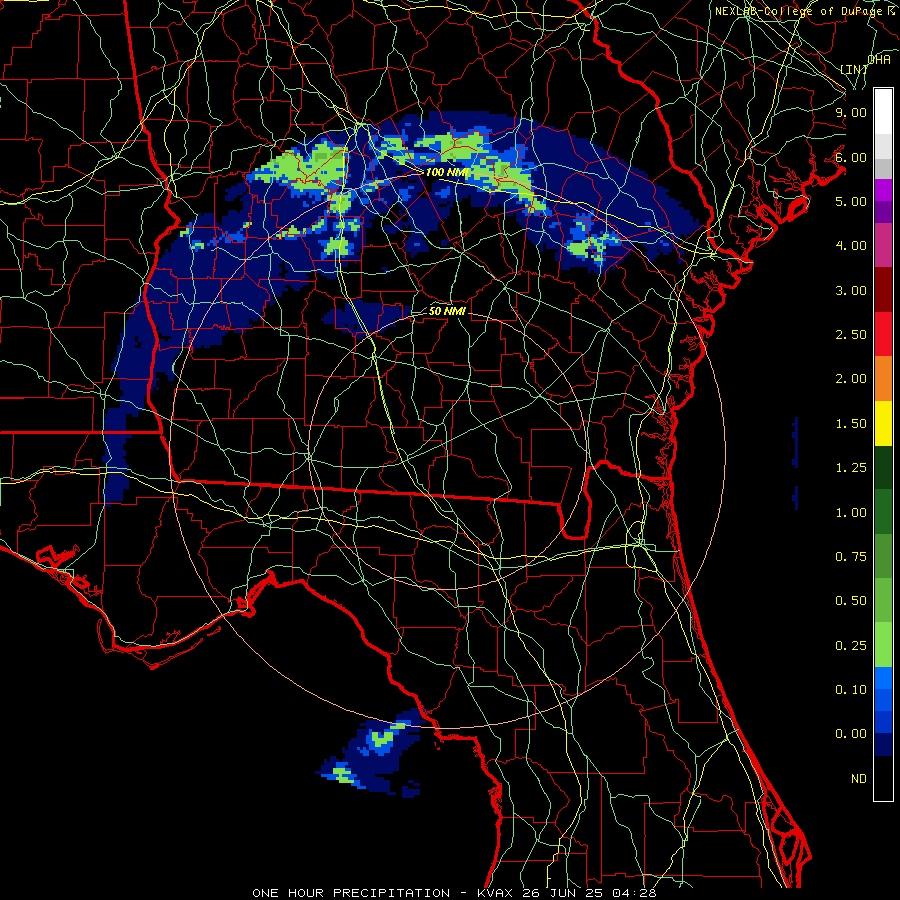Click the black ND legend swatch
Image resolution: width=900 pixels, height=900 pixels.
883,778
